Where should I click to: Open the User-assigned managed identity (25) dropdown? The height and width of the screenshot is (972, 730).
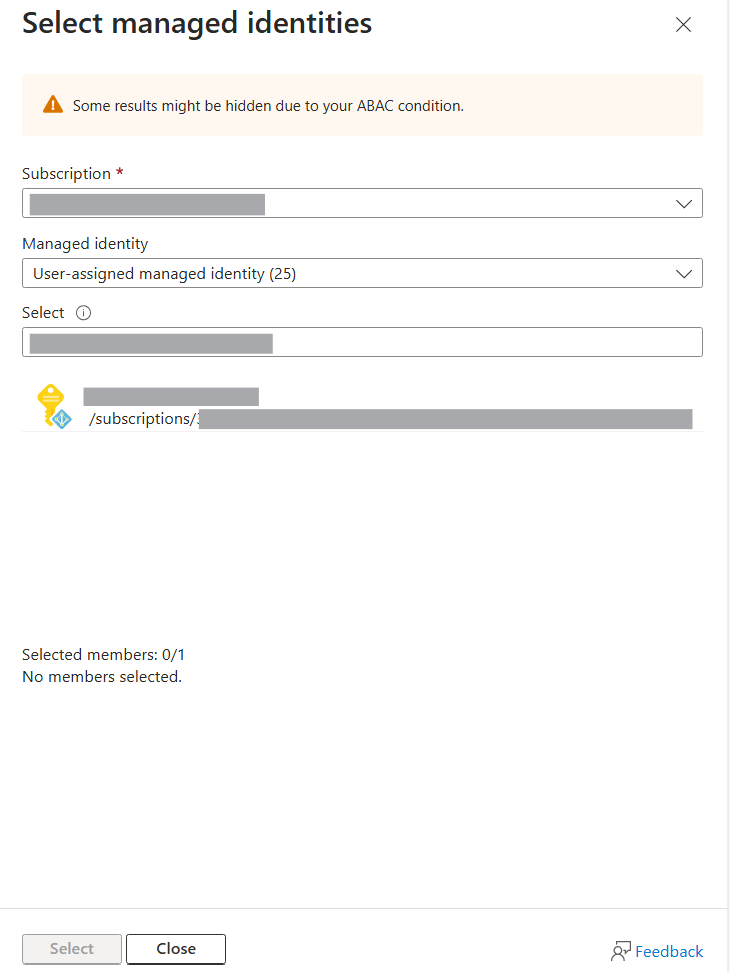[360, 273]
